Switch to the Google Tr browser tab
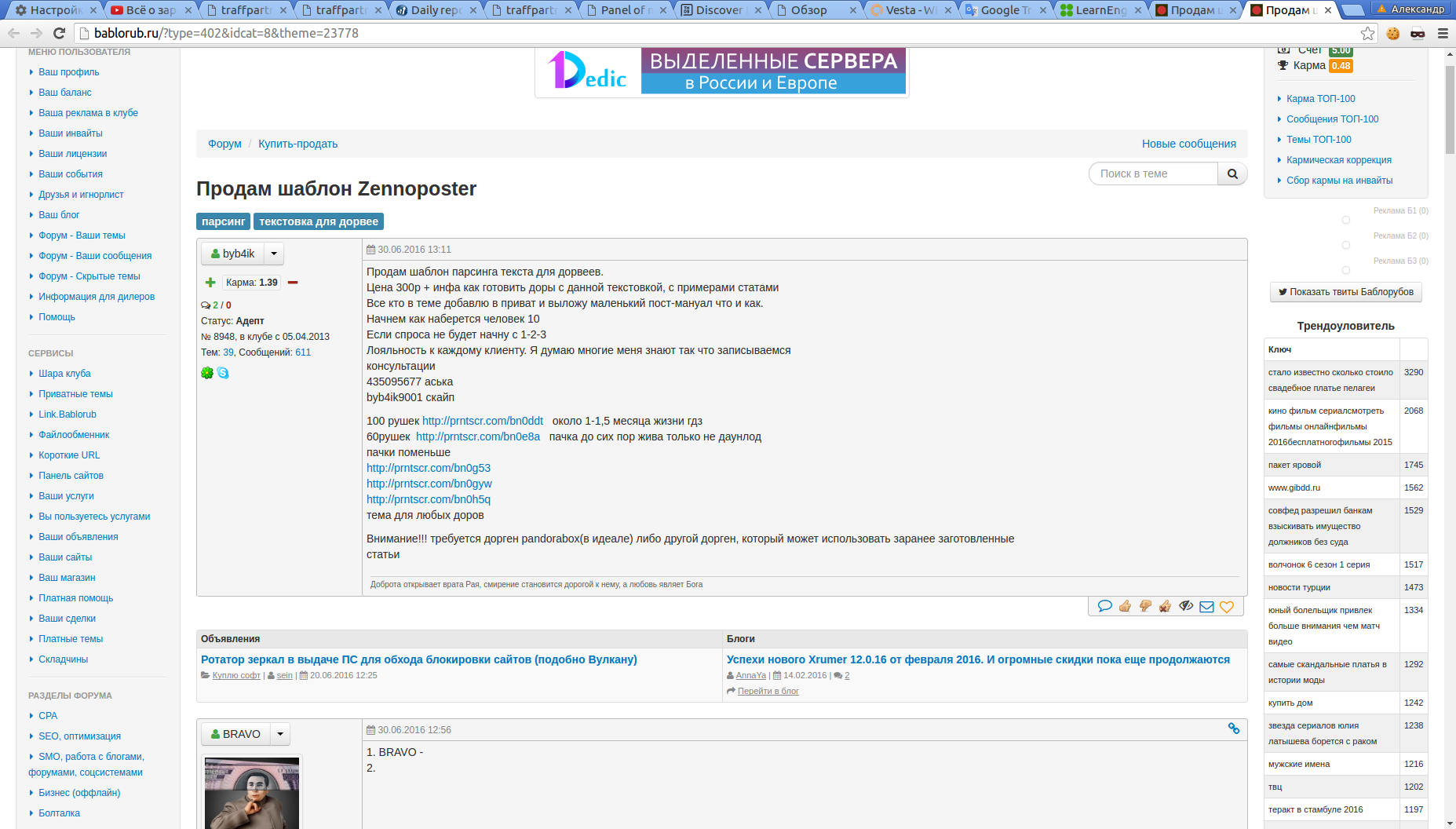 tap(1005, 10)
